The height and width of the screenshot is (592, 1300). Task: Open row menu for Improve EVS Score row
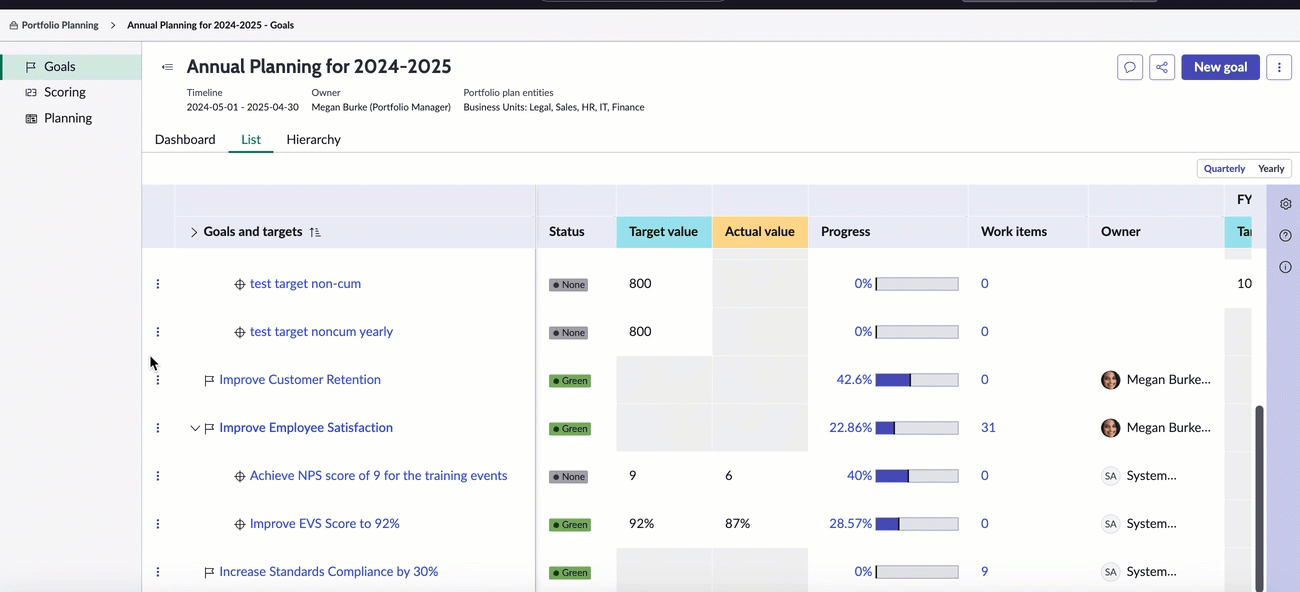click(x=158, y=524)
